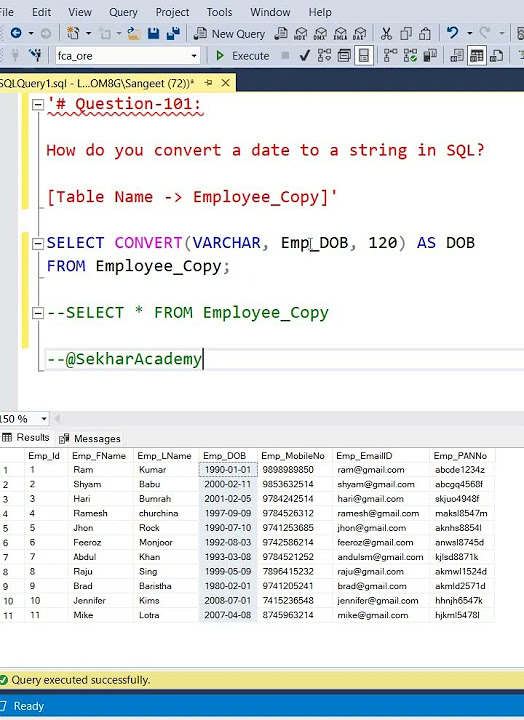This screenshot has height=720, width=524.
Task: Click the Results grid icon on Results tab
Action: [x=7, y=437]
